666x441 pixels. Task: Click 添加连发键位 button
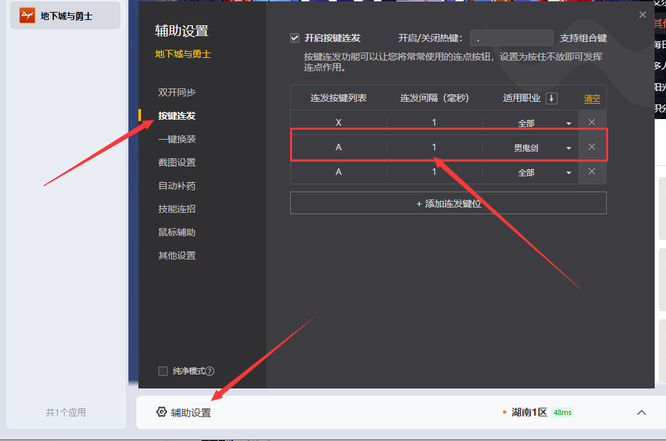coord(448,203)
